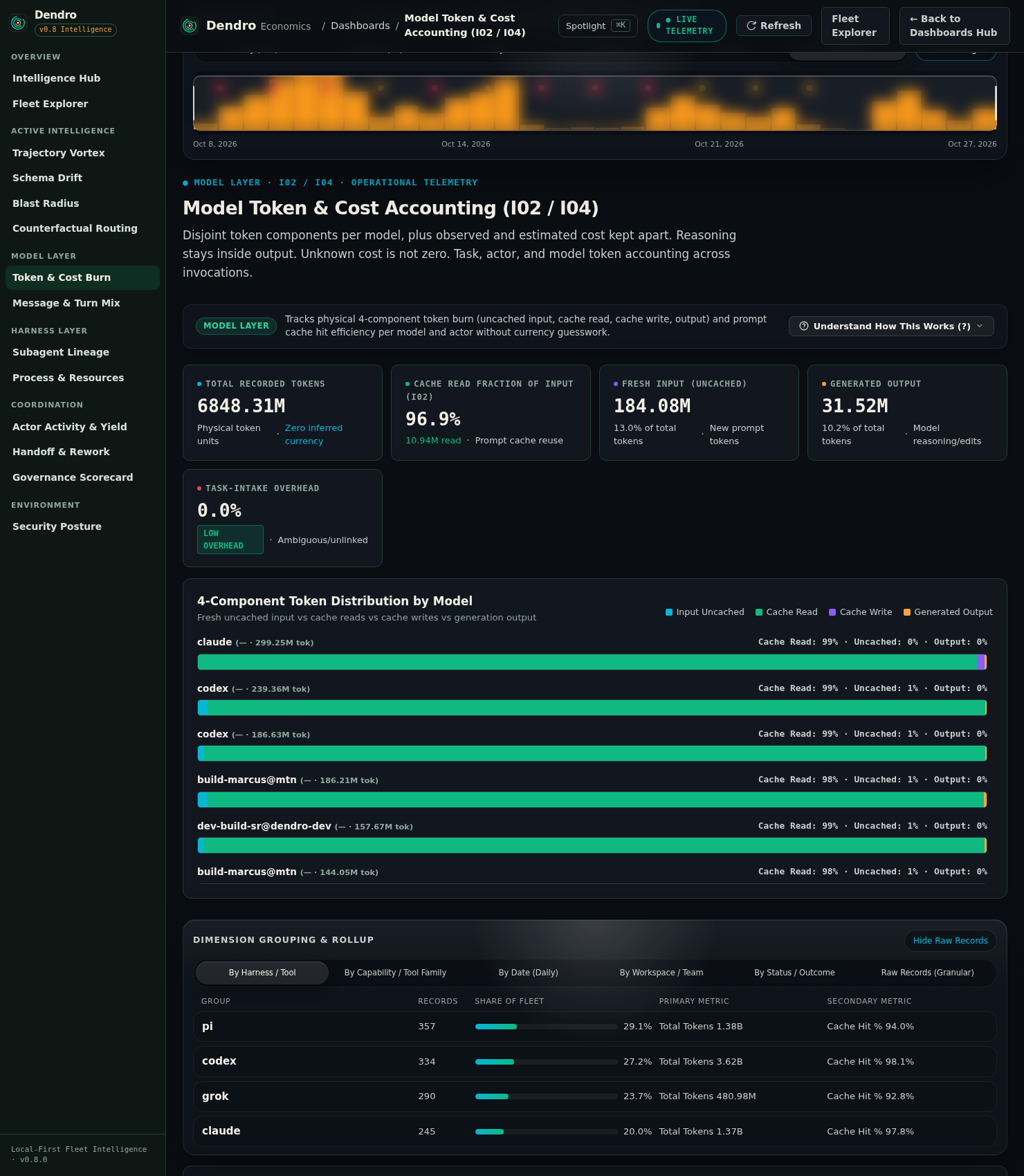Hide the raw records section

coord(951,941)
